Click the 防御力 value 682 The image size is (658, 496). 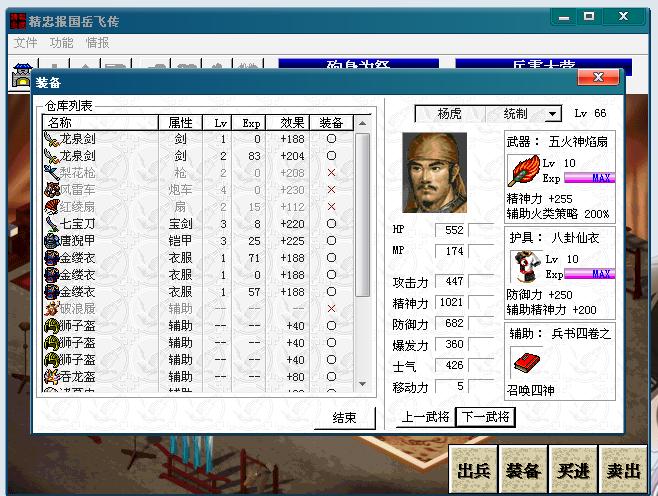click(451, 323)
